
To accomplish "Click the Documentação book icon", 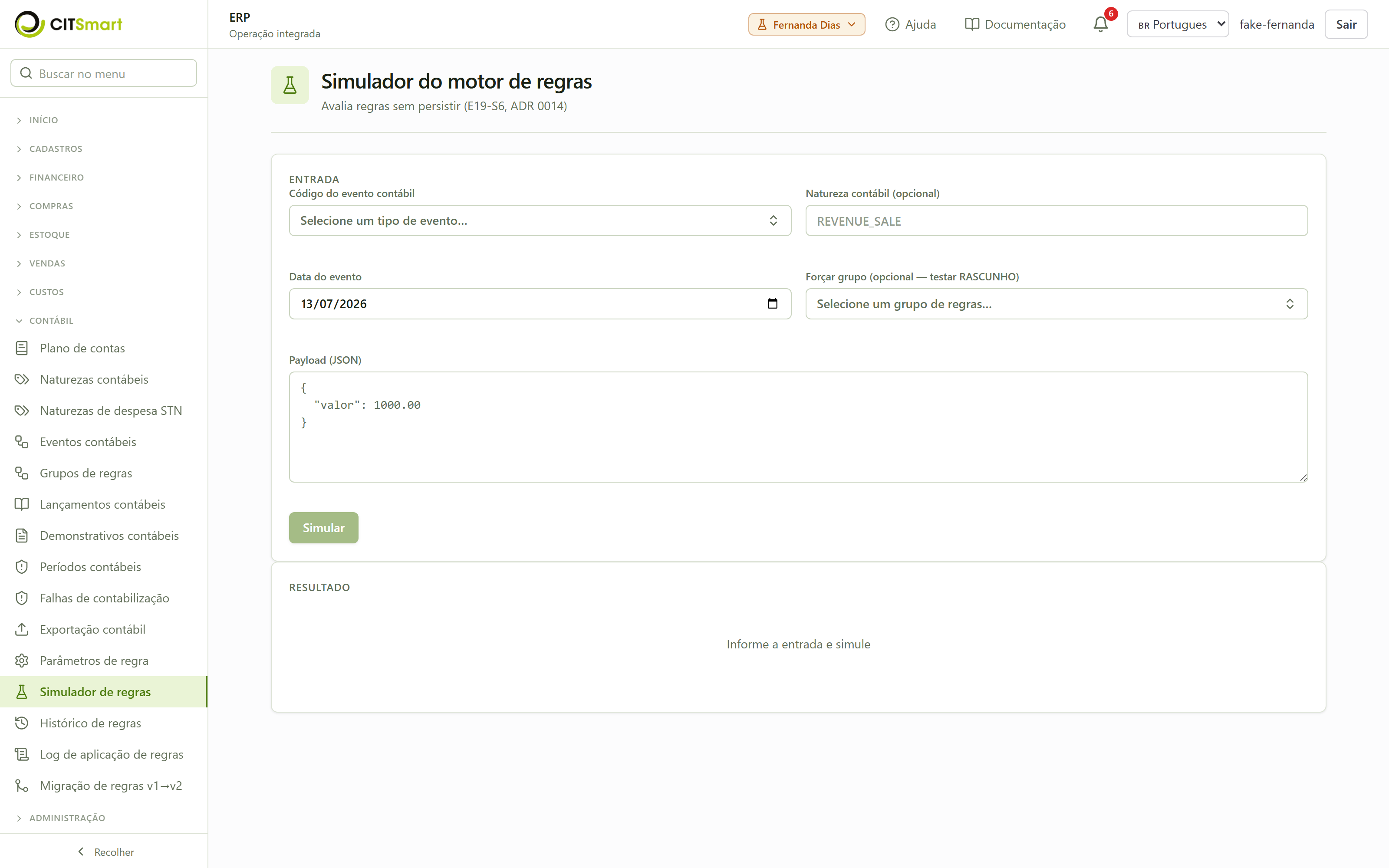I will coord(972,24).
